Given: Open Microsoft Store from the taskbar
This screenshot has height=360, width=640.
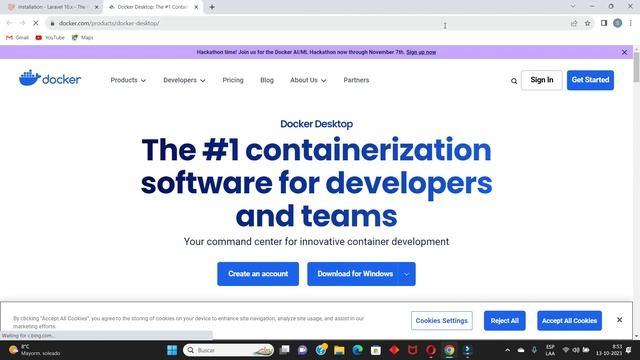Looking at the screenshot, I should (x=376, y=350).
